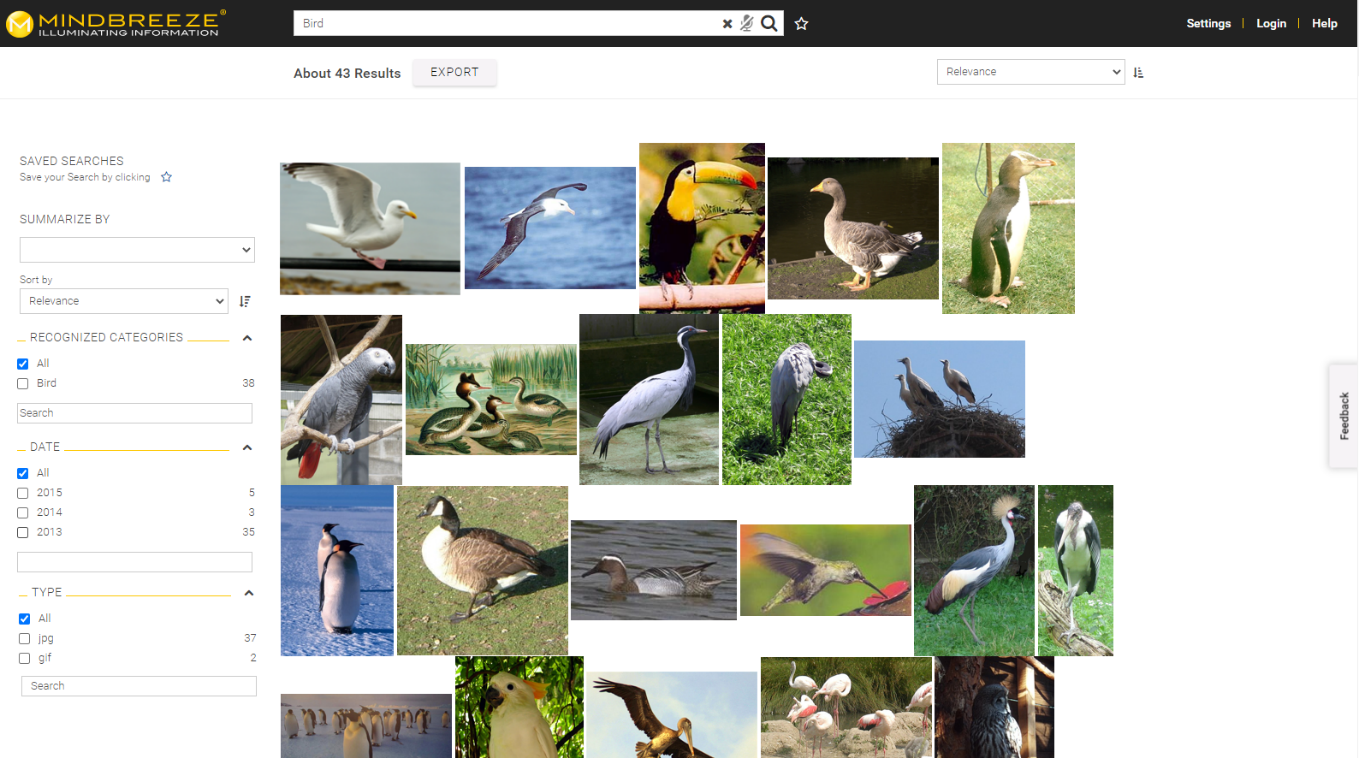Click the Mindbreeze logo
This screenshot has width=1359, height=758.
tap(116, 23)
